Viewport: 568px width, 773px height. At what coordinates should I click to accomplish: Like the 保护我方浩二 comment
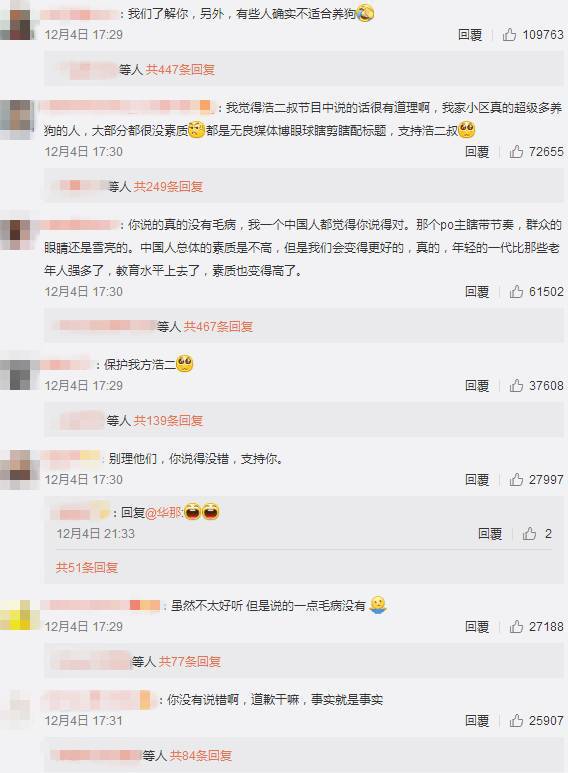point(516,385)
